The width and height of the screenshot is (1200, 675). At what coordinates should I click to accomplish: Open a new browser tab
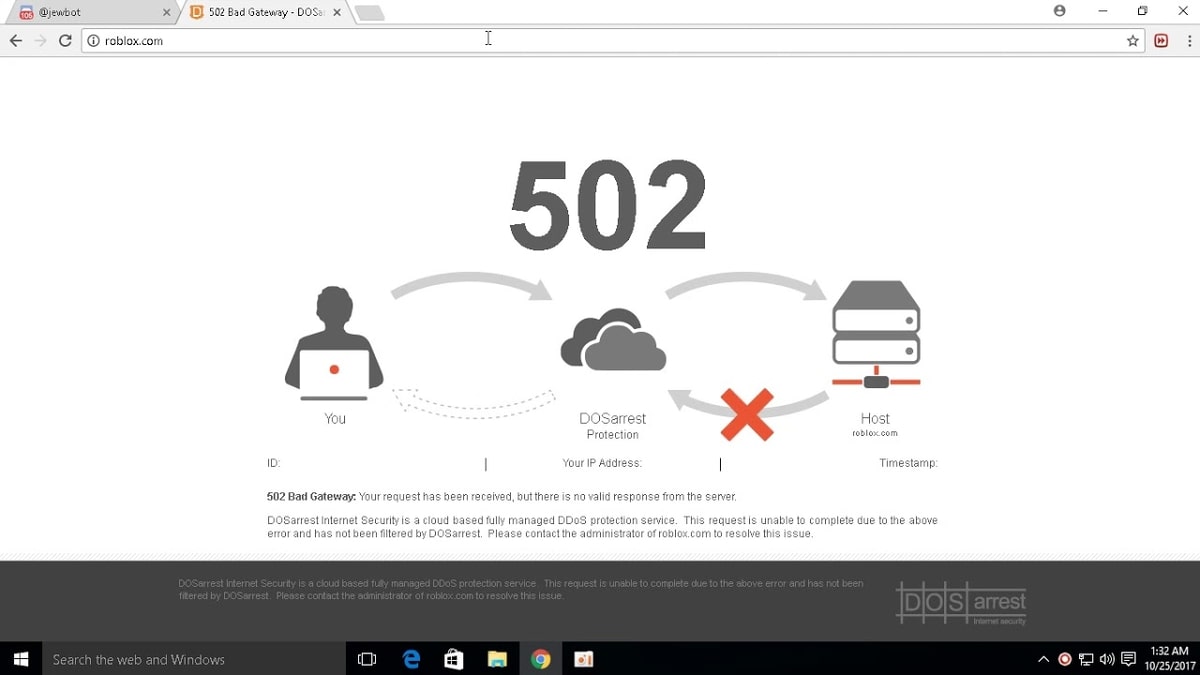[x=369, y=13]
